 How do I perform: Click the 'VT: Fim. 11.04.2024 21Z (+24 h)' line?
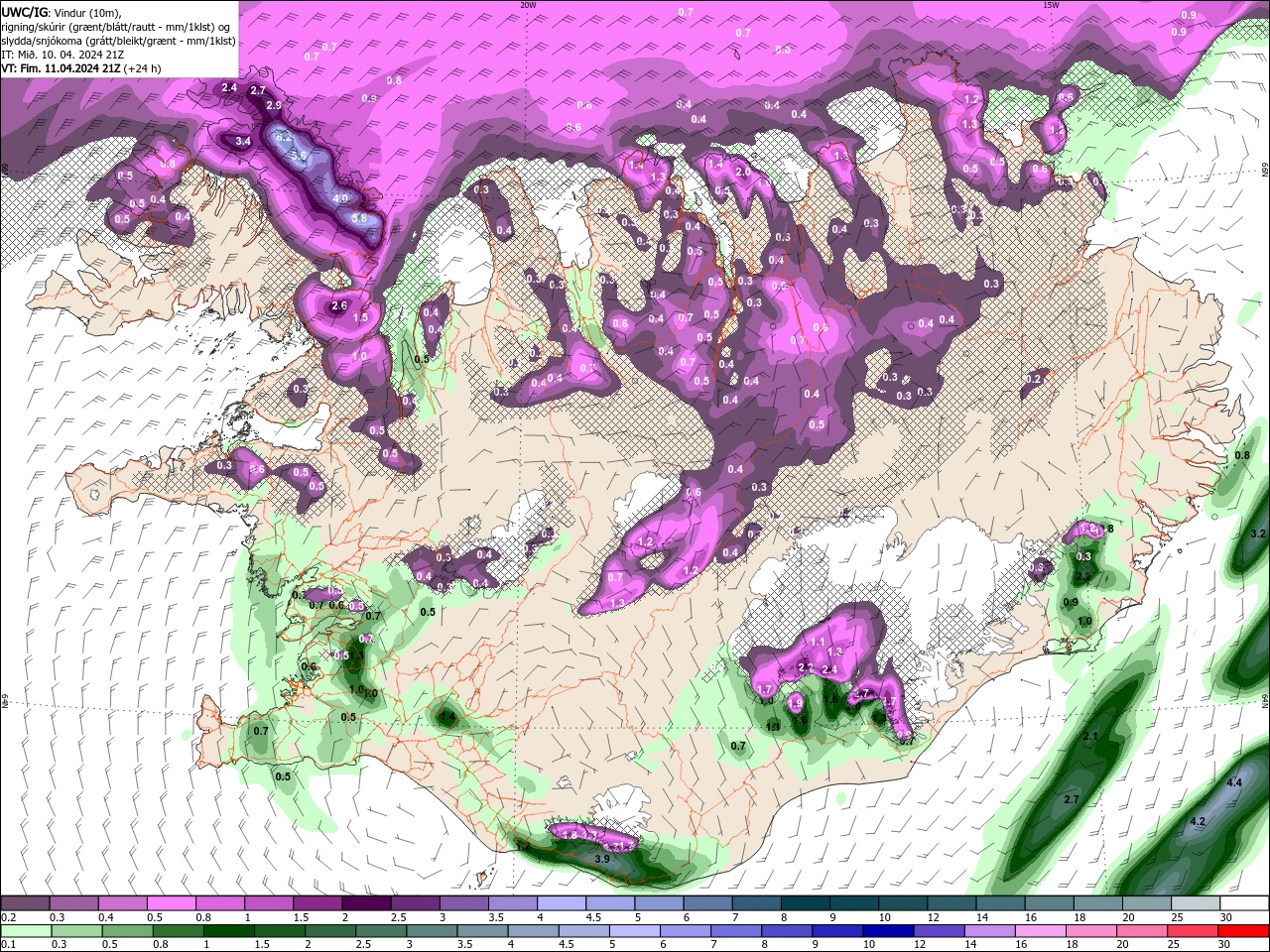click(81, 68)
